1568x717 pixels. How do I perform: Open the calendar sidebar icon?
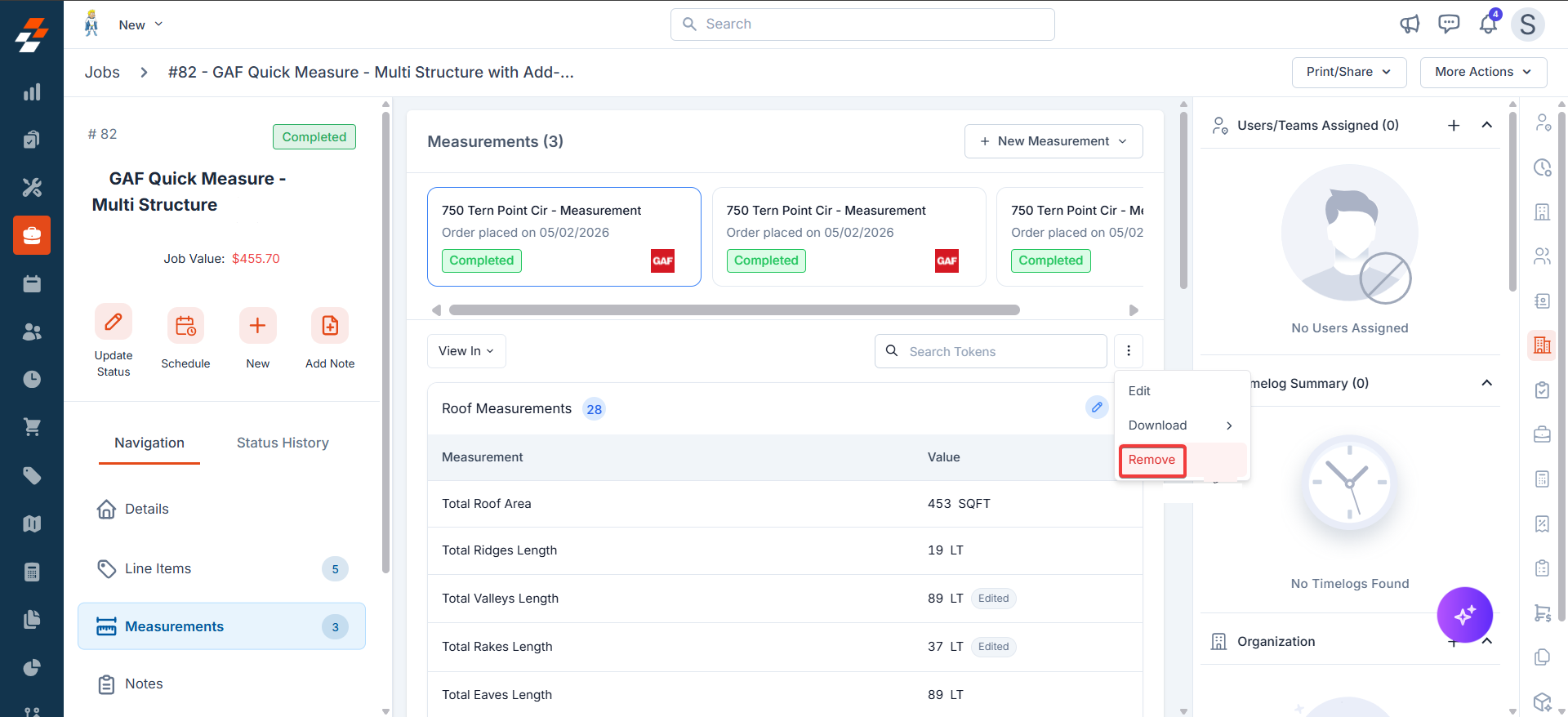32,283
